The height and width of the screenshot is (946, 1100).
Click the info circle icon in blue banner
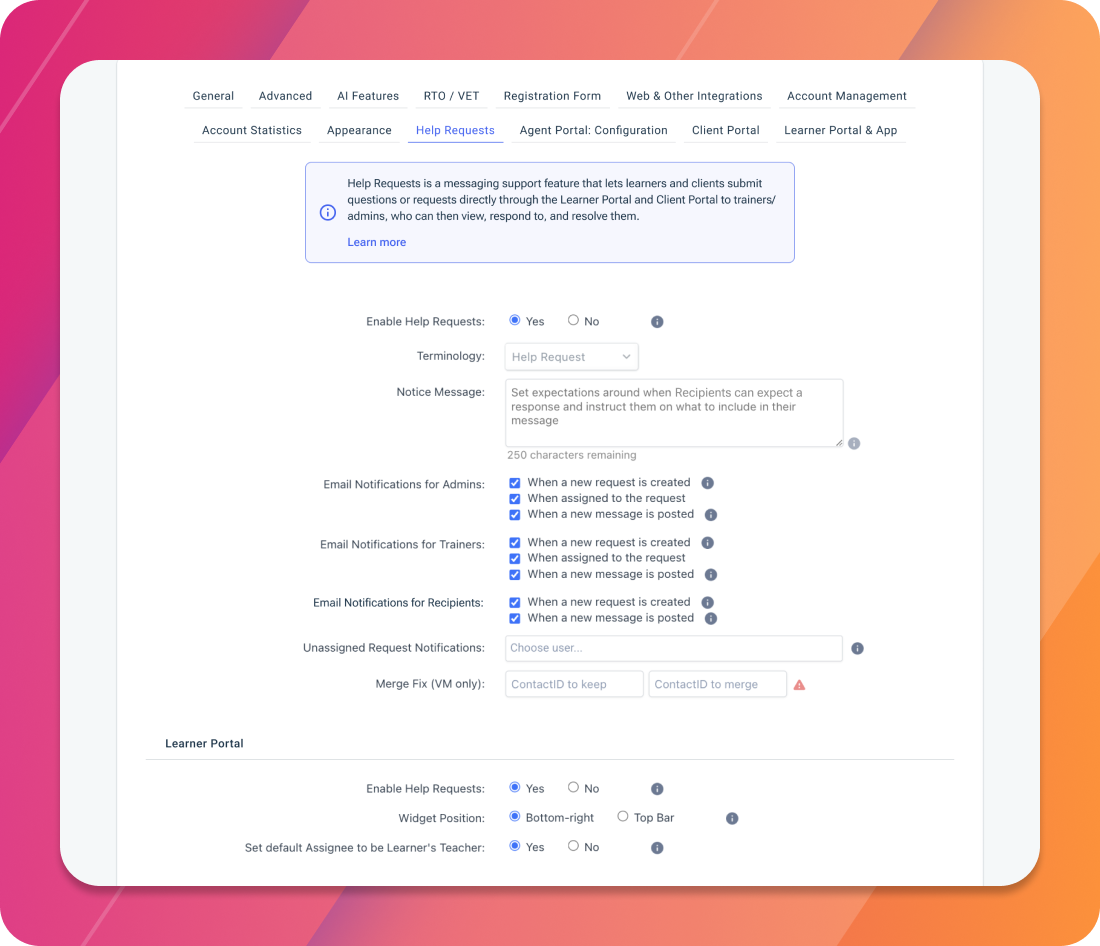point(328,213)
